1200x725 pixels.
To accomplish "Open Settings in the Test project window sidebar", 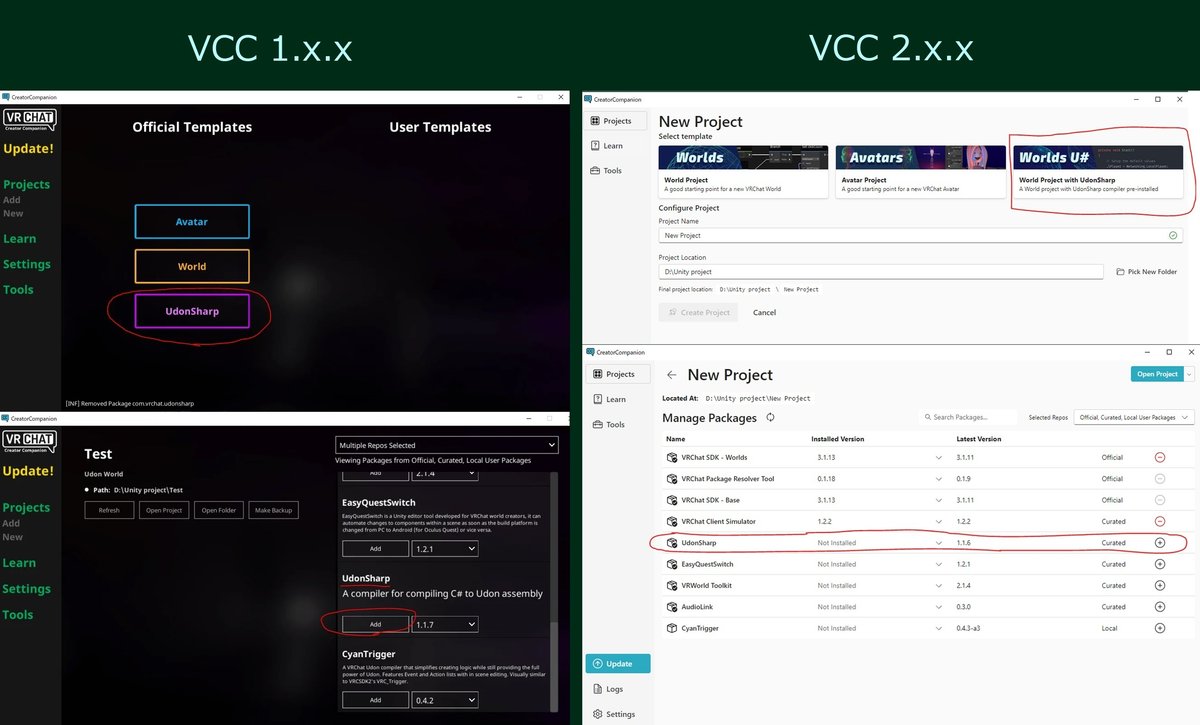I will tap(26, 589).
